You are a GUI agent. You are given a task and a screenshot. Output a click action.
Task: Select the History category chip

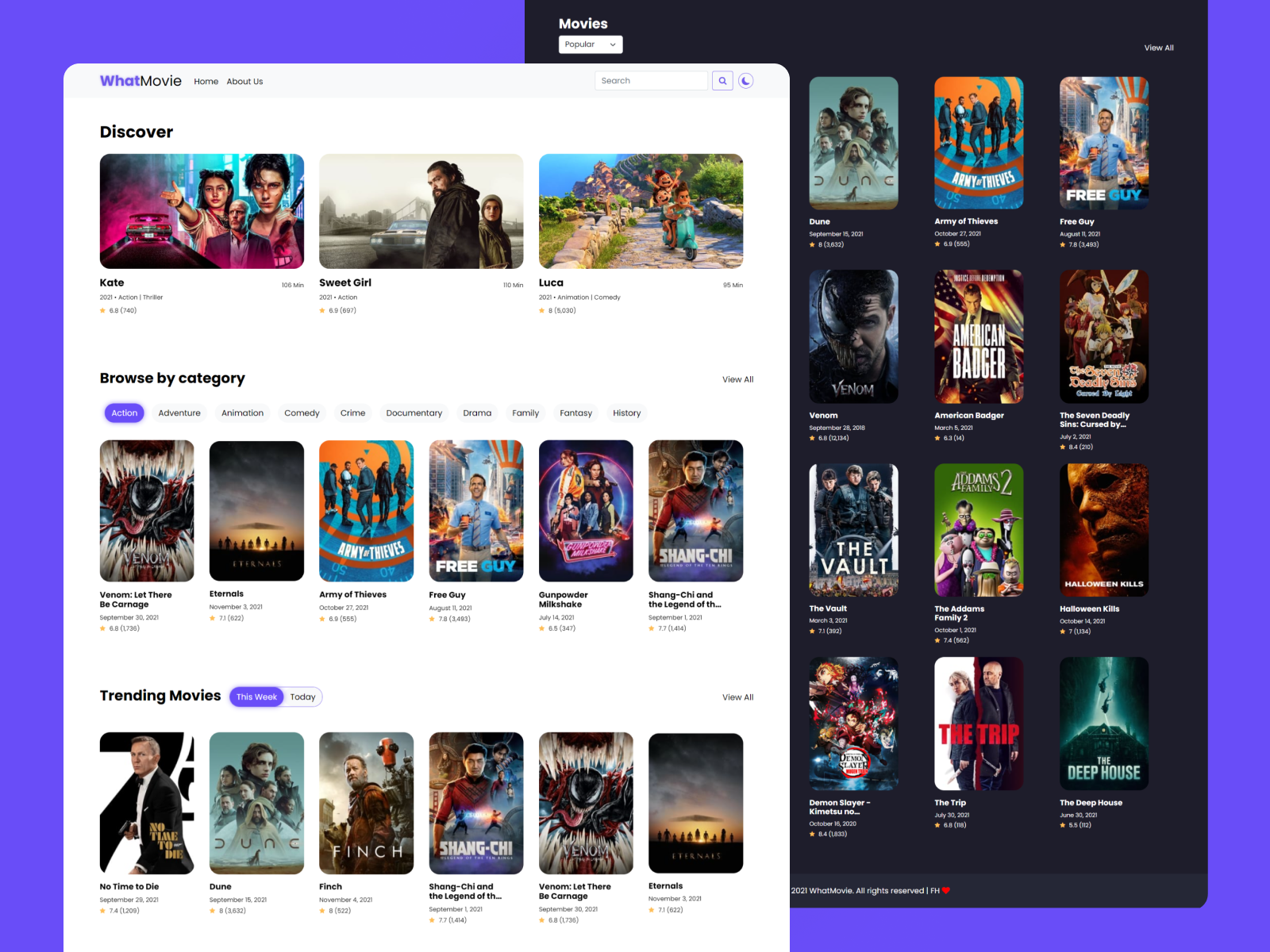(627, 413)
